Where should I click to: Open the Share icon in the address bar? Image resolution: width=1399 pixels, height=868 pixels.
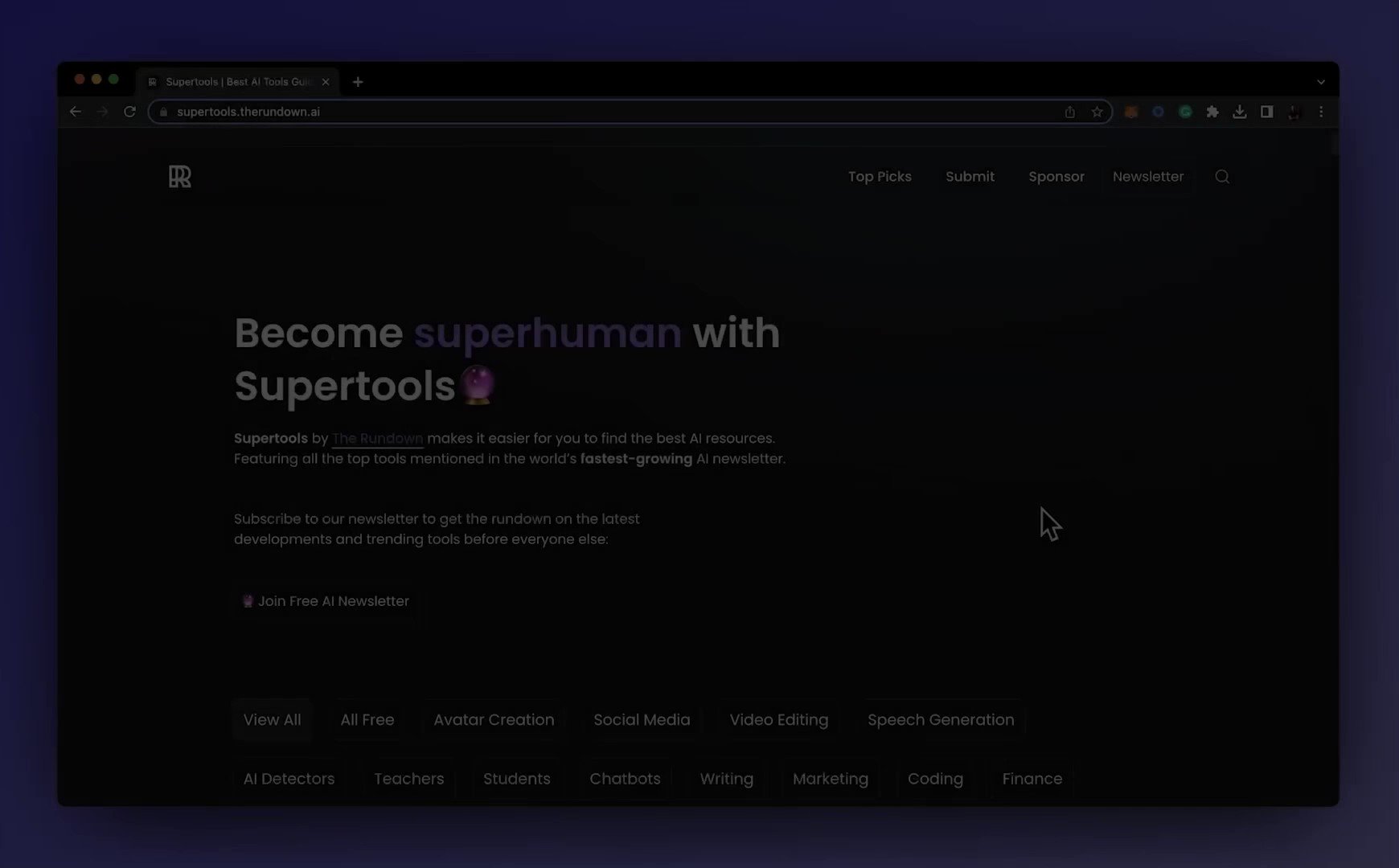(x=1070, y=112)
